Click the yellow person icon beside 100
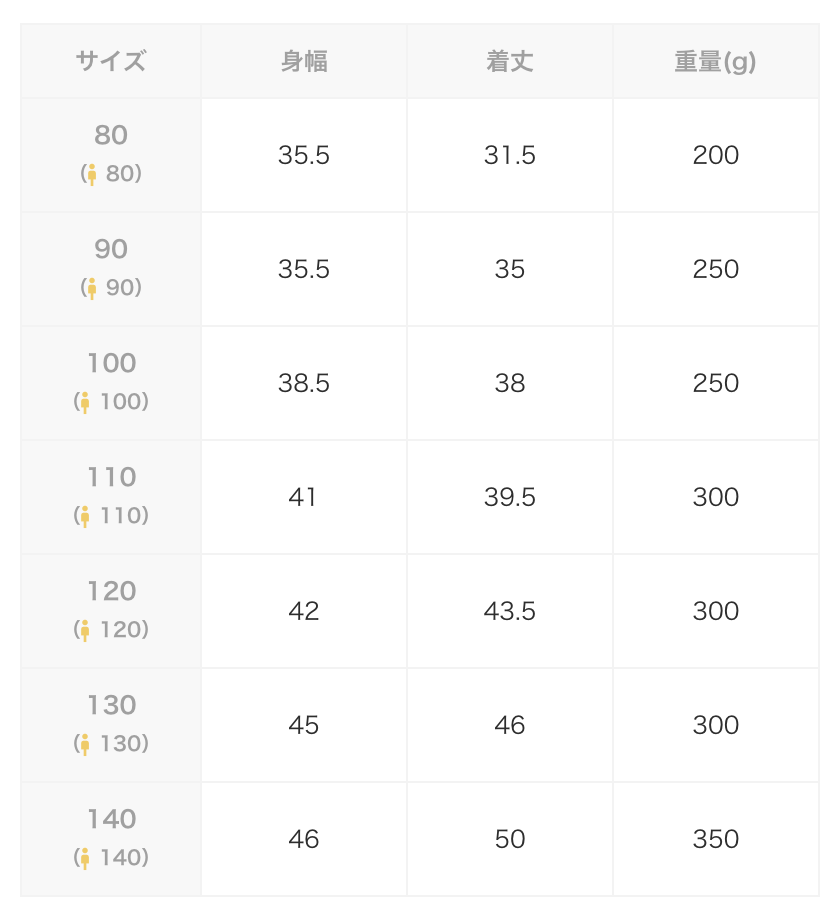 click(x=85, y=402)
